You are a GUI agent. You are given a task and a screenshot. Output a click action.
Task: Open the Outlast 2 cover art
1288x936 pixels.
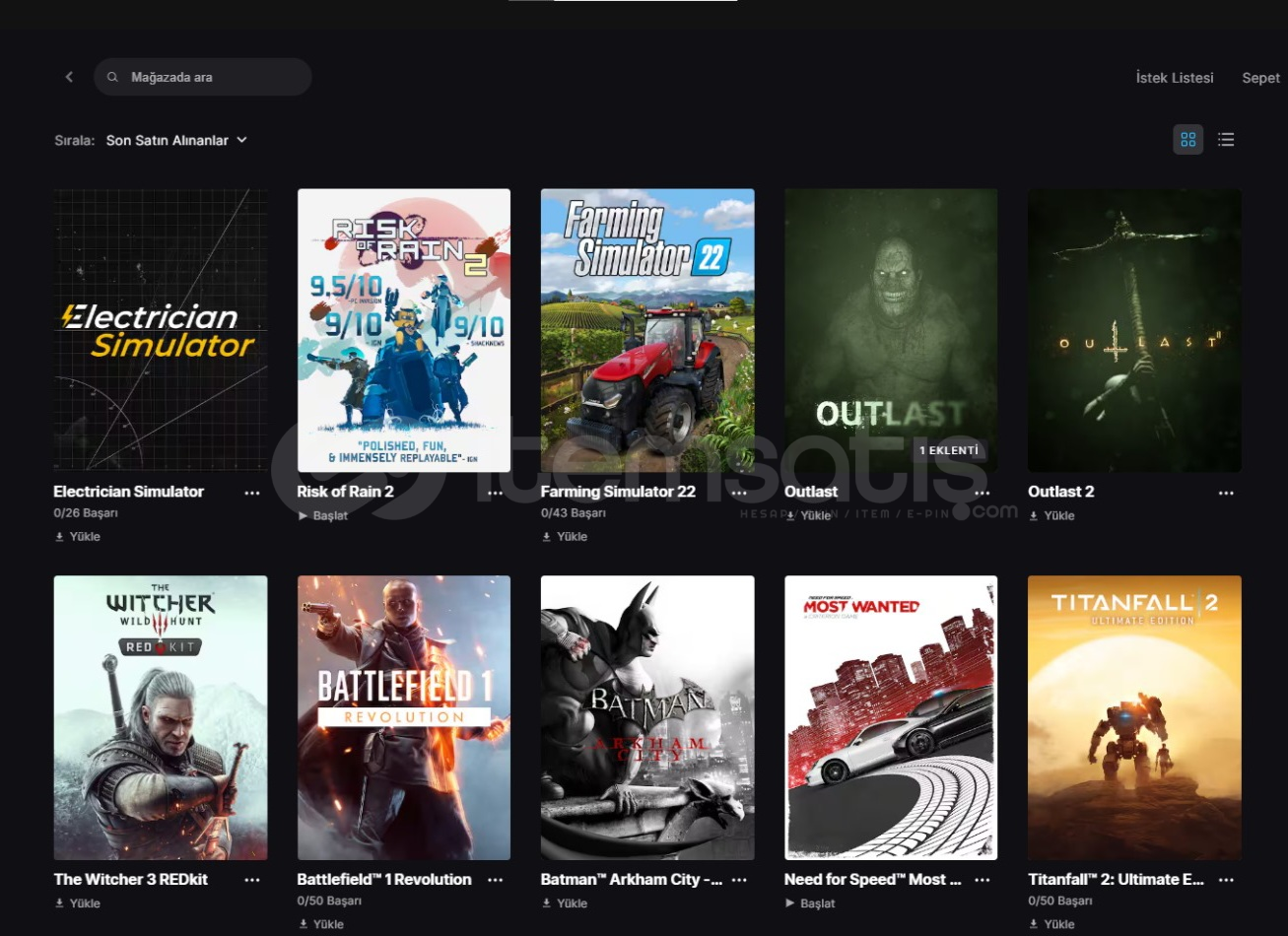(x=1134, y=330)
